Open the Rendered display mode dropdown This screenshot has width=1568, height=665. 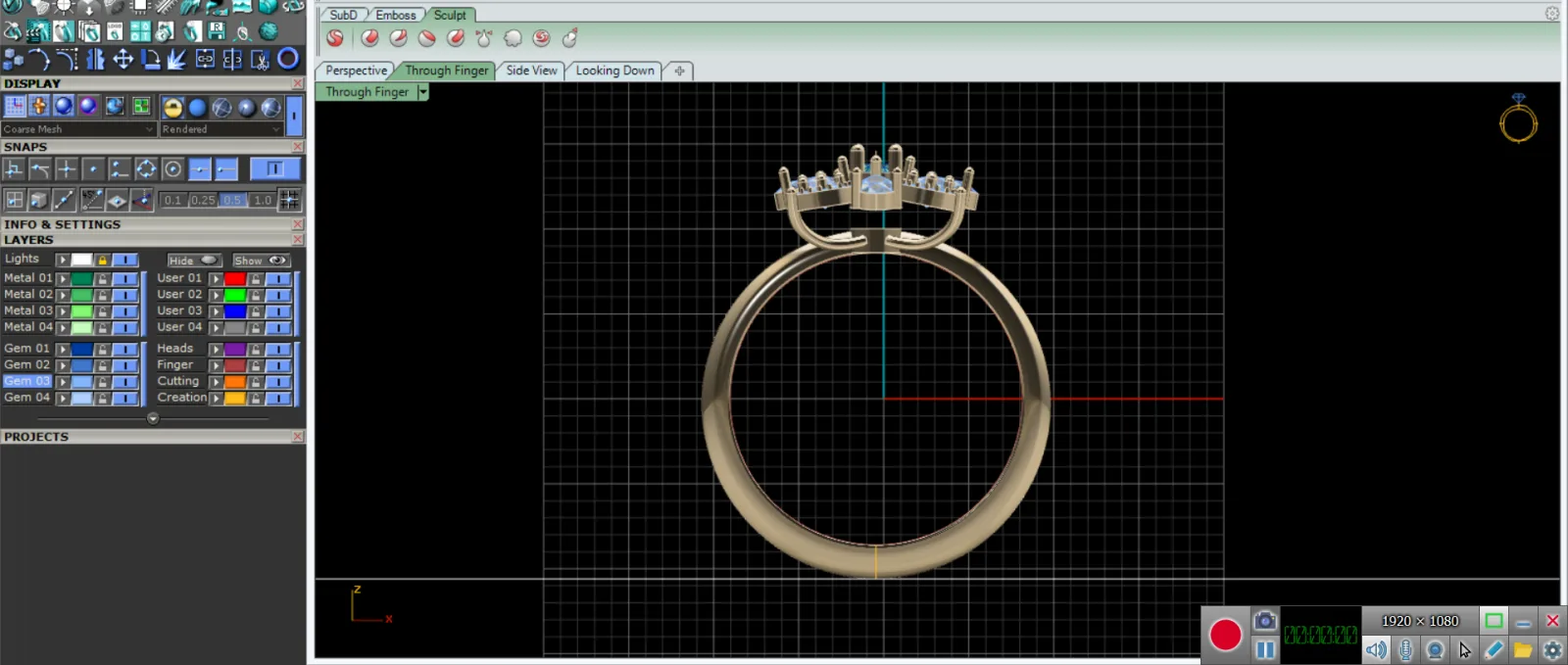[x=221, y=129]
